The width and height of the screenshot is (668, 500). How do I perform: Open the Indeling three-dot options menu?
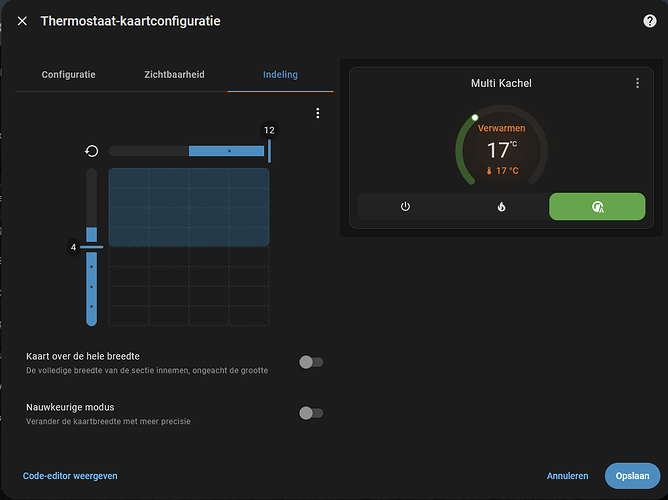(318, 114)
